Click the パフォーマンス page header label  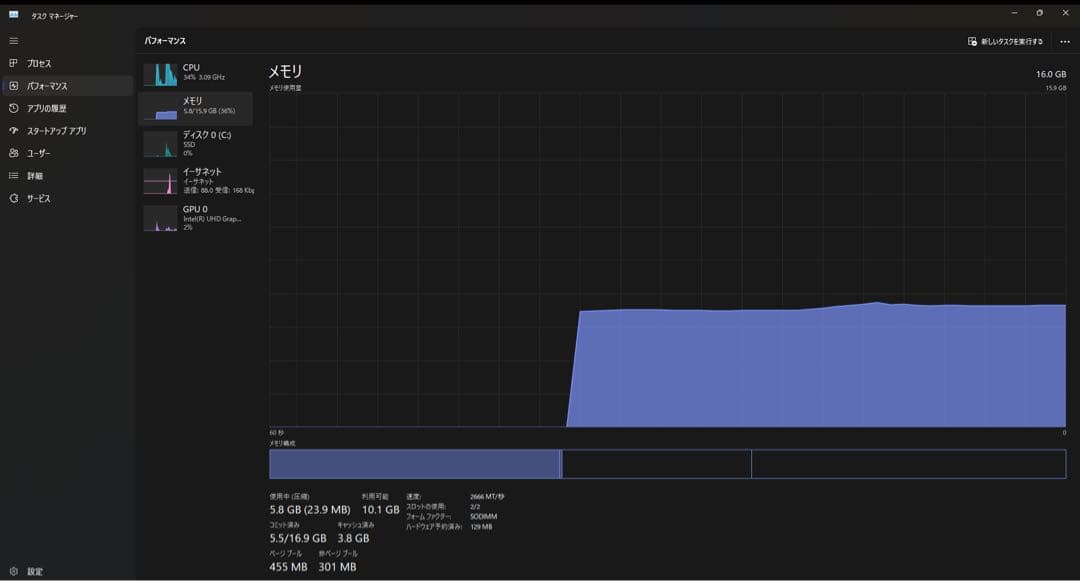pos(165,41)
